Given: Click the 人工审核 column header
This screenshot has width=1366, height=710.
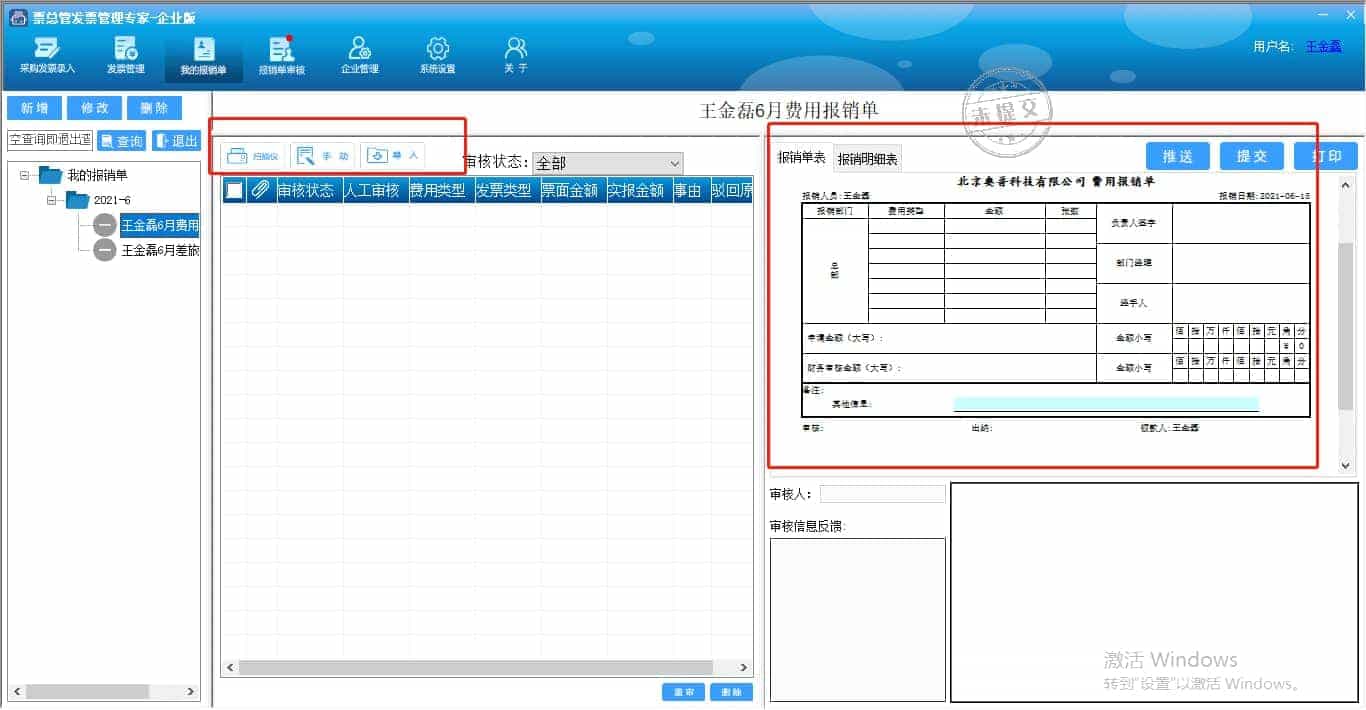Looking at the screenshot, I should pyautogui.click(x=374, y=190).
